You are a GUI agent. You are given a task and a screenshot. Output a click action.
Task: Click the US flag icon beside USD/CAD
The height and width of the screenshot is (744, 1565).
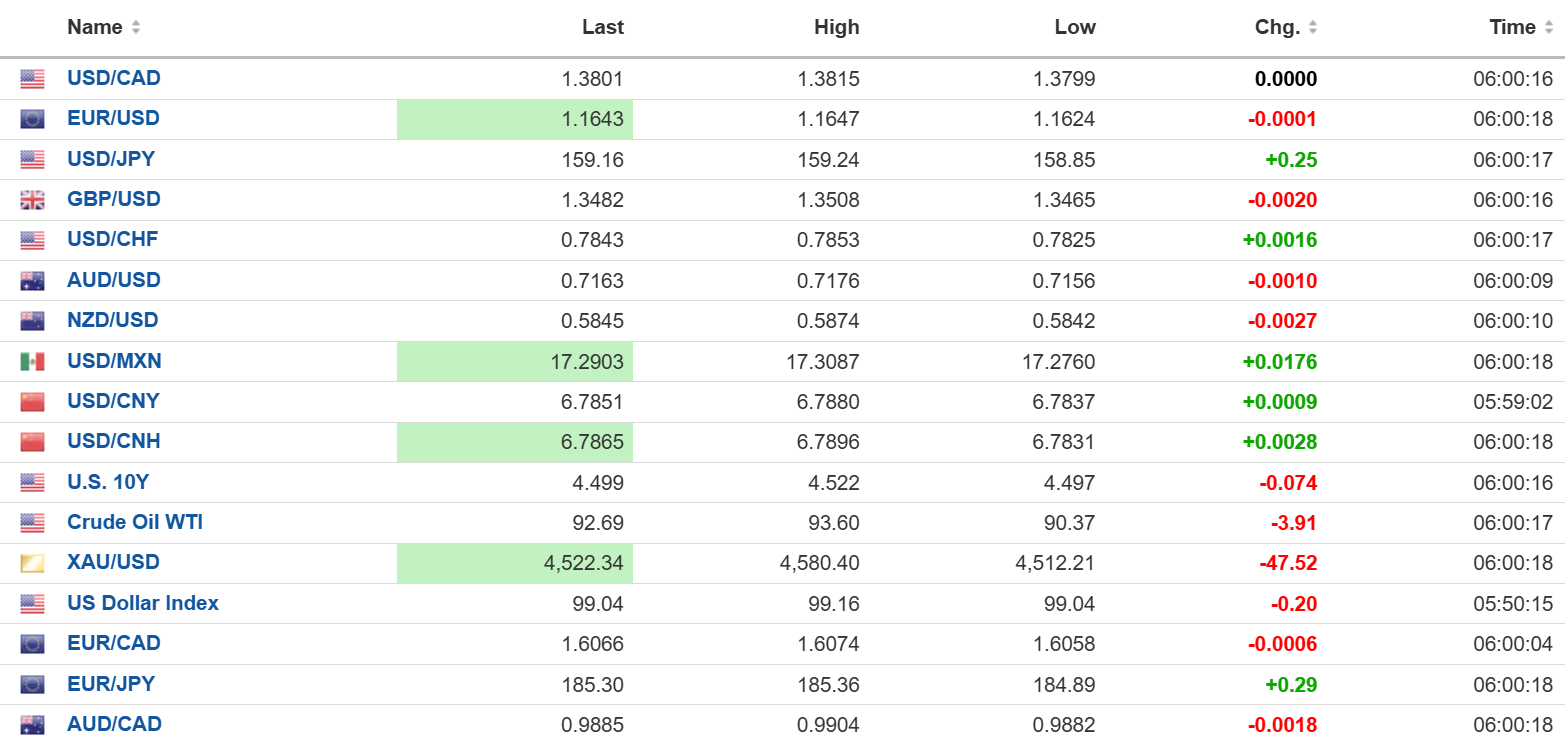(33, 79)
